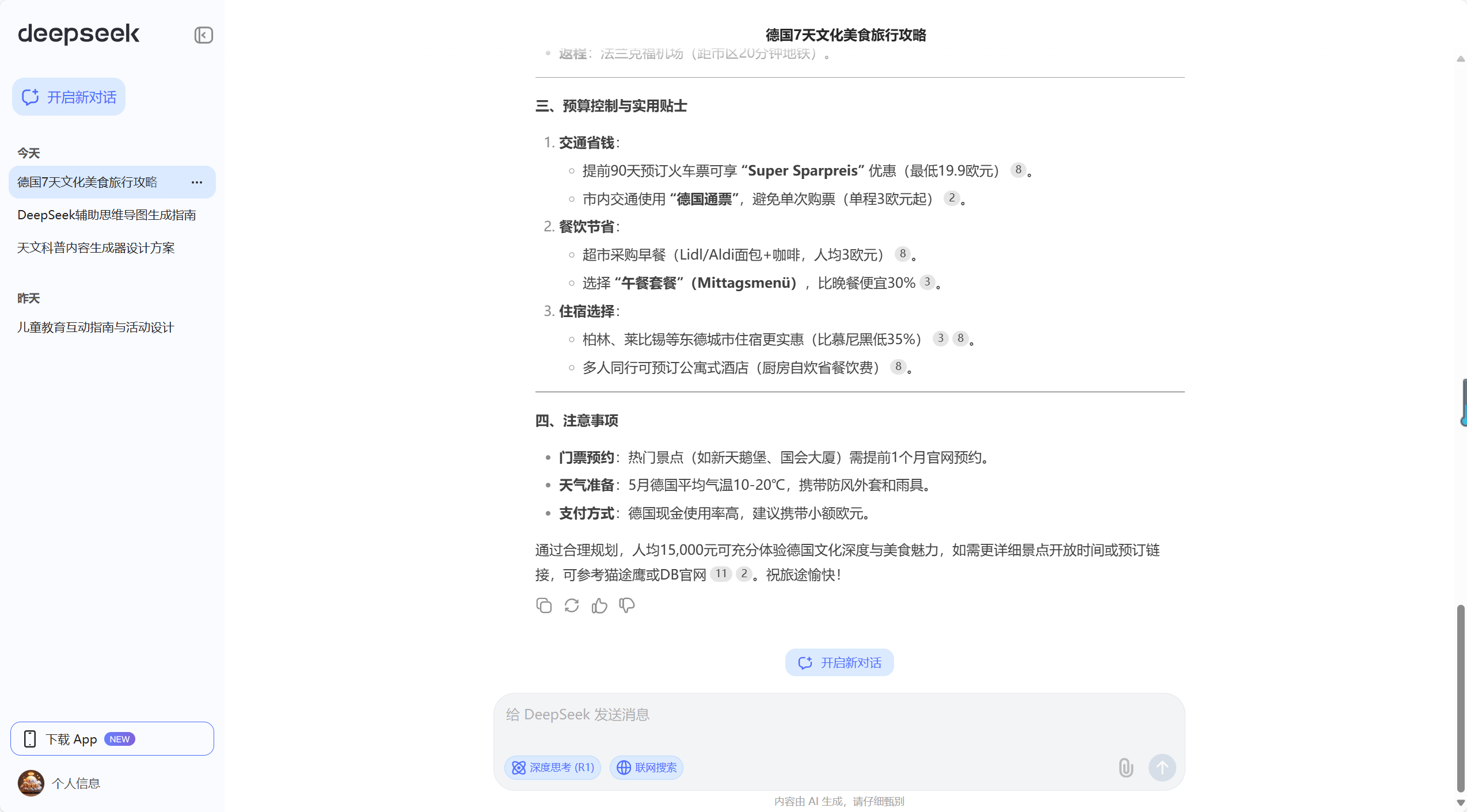1467x812 pixels.
Task: Toggle 深度思考 (R1) mode
Action: point(552,768)
